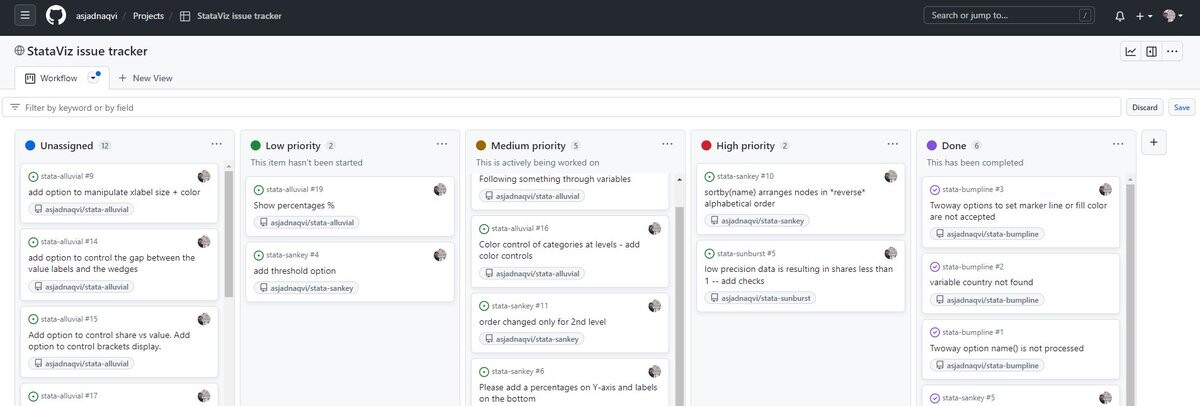The width and height of the screenshot is (1200, 406).
Task: Open Low priority column options menu
Action: (x=442, y=145)
